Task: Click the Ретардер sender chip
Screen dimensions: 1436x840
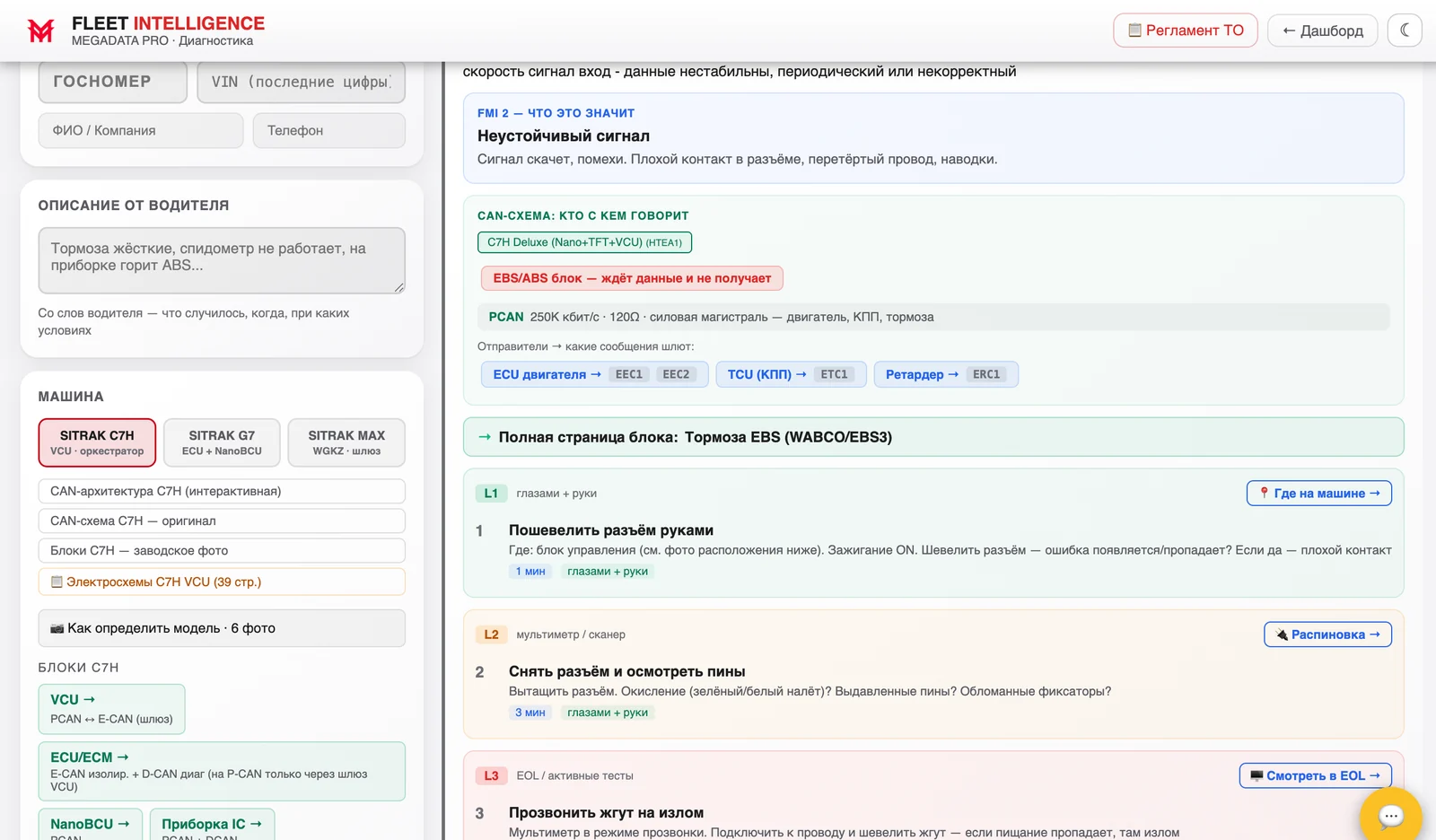Action: [x=946, y=374]
